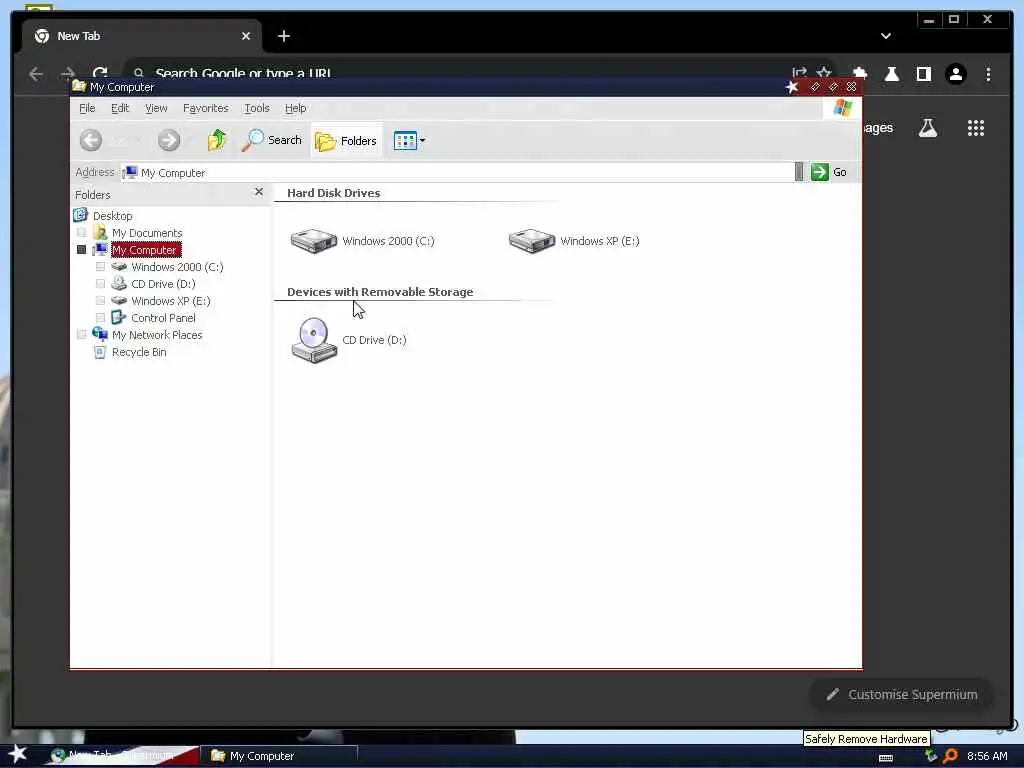Expand CD Drive (D:) tree node
This screenshot has height=768, width=1024.
point(100,283)
